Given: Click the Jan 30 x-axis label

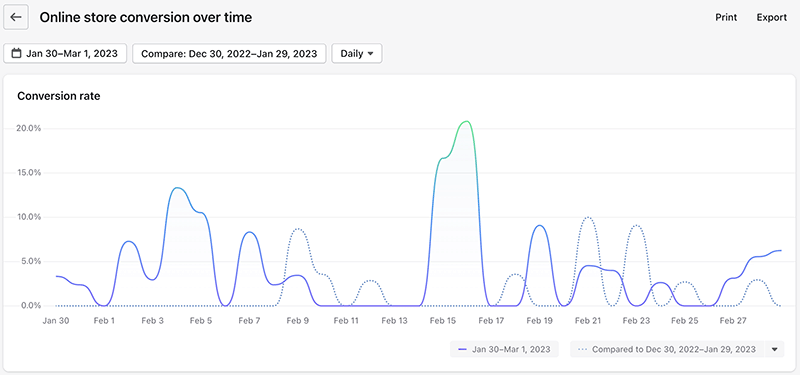Looking at the screenshot, I should click(56, 321).
